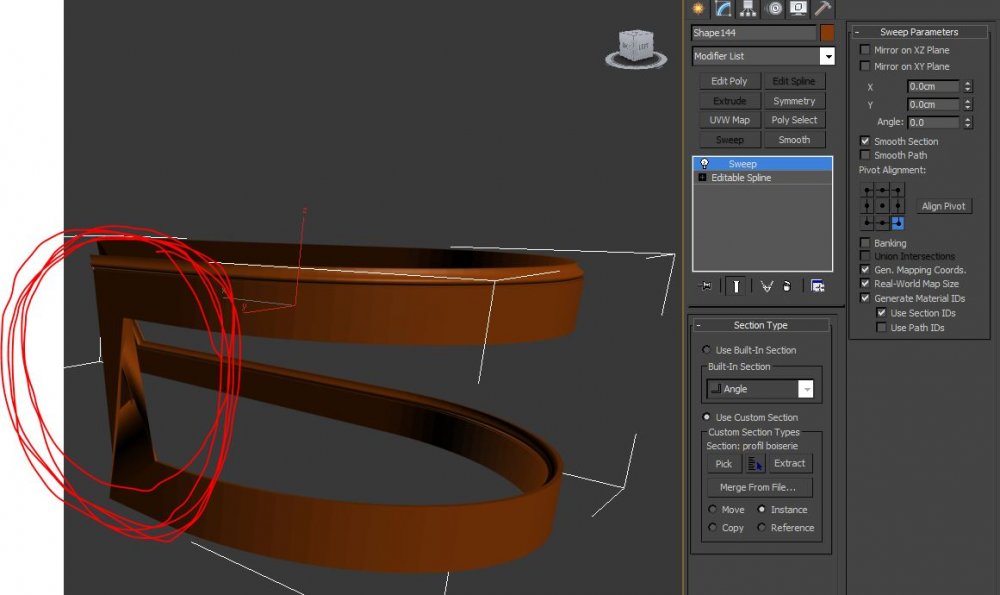The image size is (1000, 595).
Task: Click the orange object color swatch
Action: (827, 33)
